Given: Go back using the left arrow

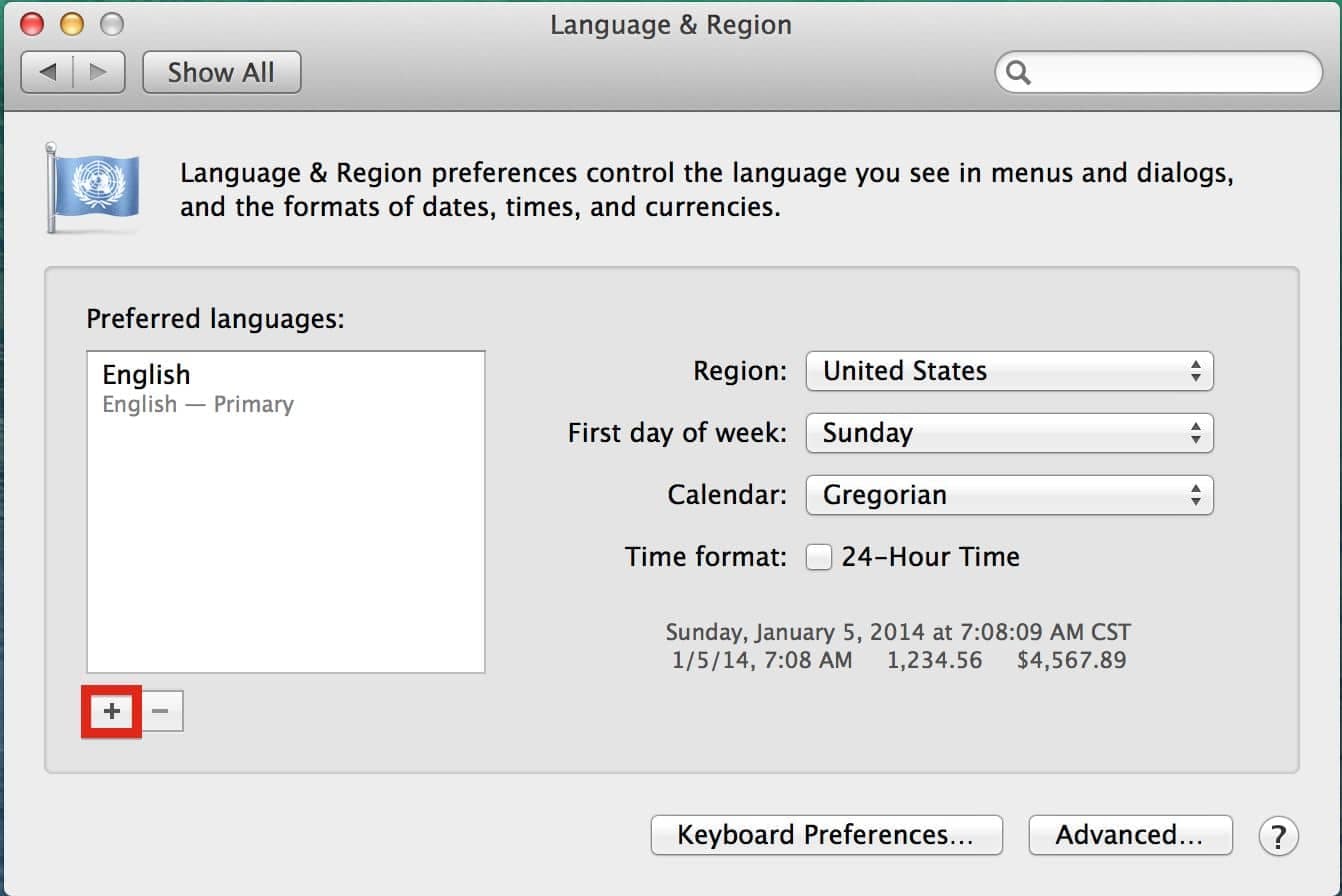Looking at the screenshot, I should coord(47,72).
